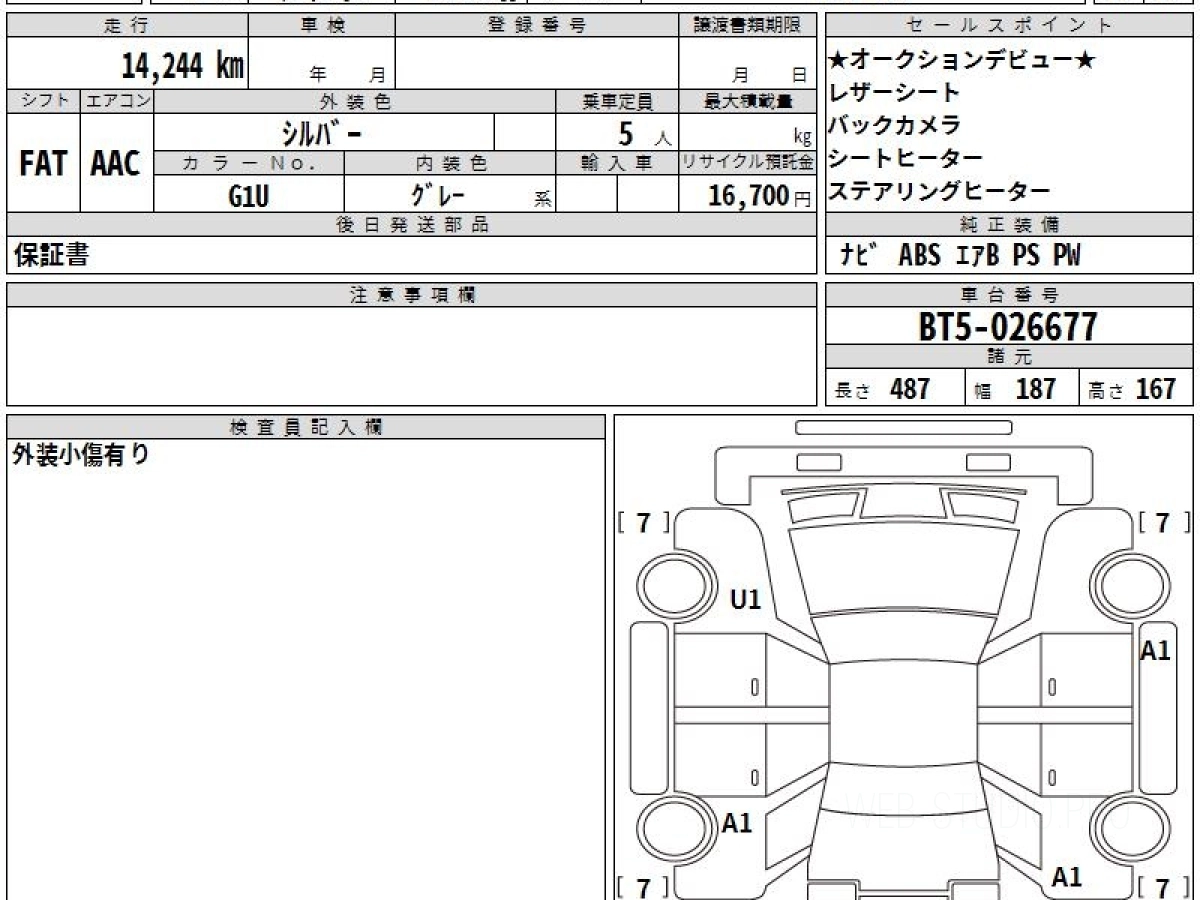1200x900 pixels.
Task: Click the chassis number BT5-026677
Action: 1008,326
